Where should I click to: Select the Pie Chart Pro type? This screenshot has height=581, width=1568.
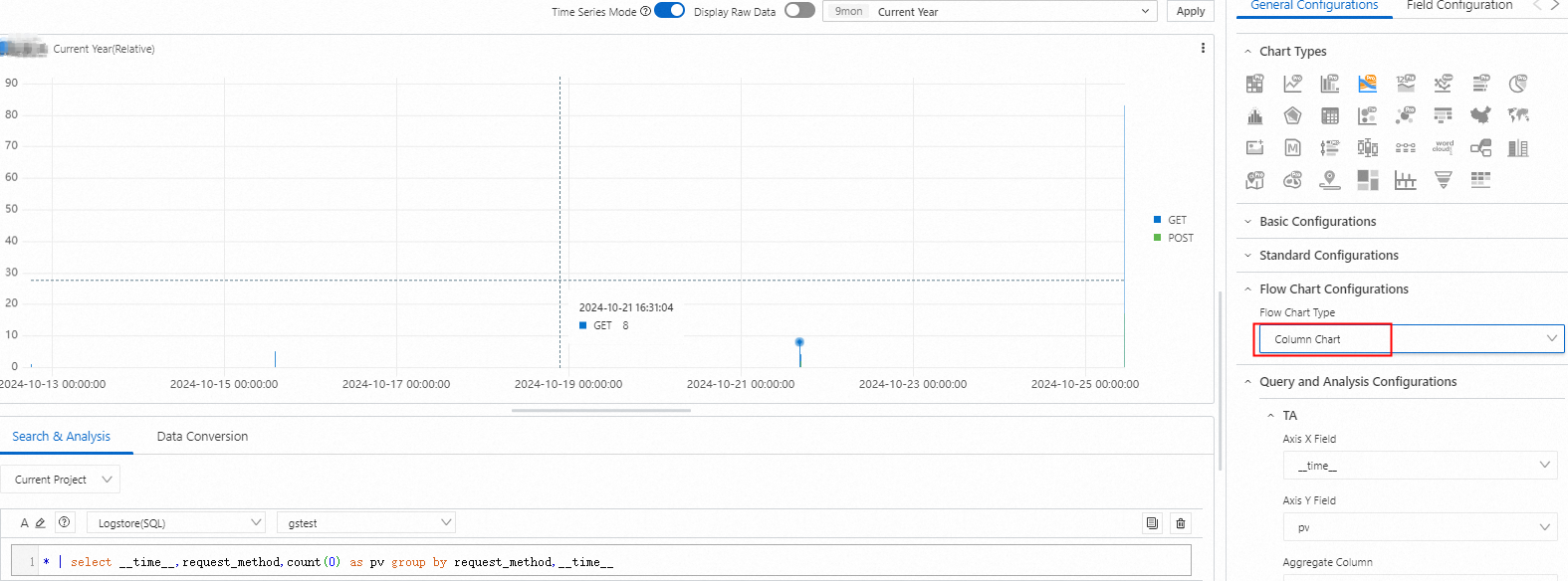pos(1518,84)
